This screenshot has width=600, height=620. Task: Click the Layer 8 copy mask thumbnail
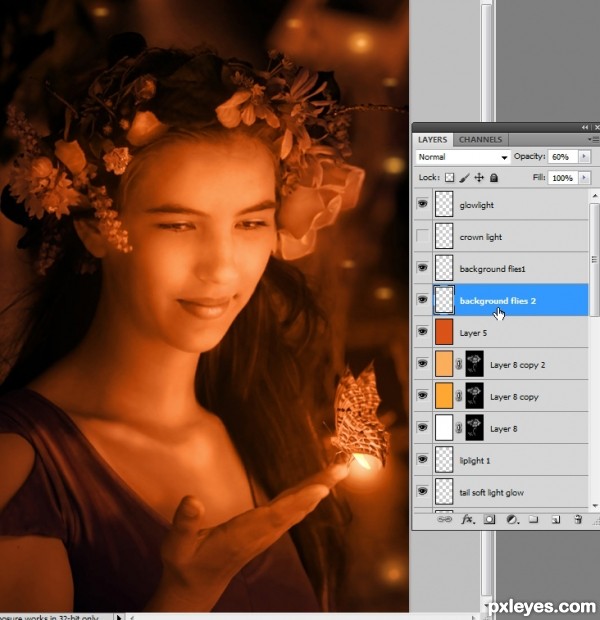tap(474, 395)
